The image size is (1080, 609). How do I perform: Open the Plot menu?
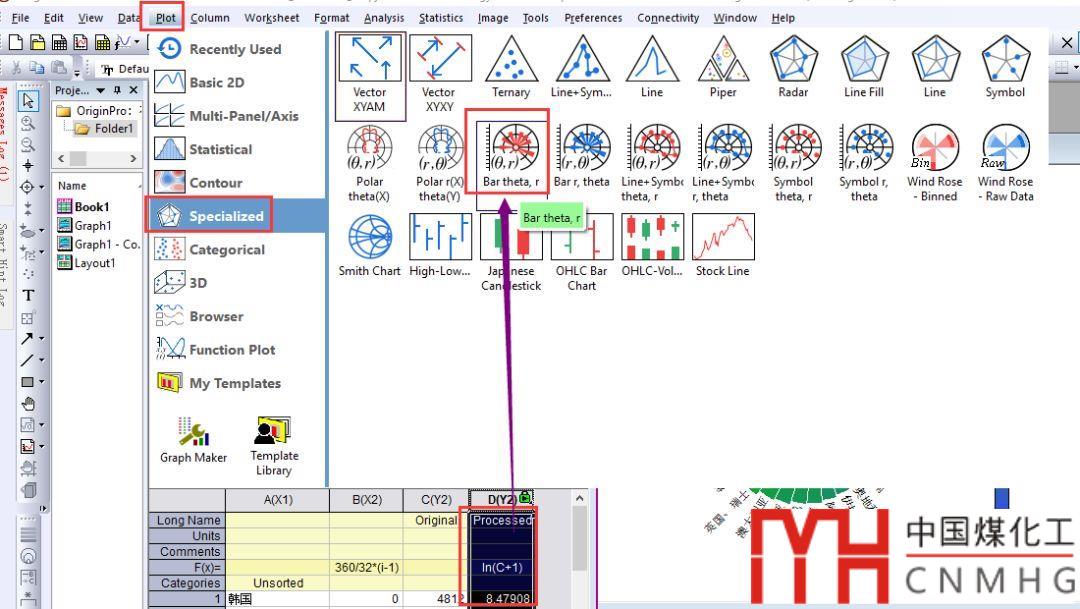pyautogui.click(x=165, y=18)
